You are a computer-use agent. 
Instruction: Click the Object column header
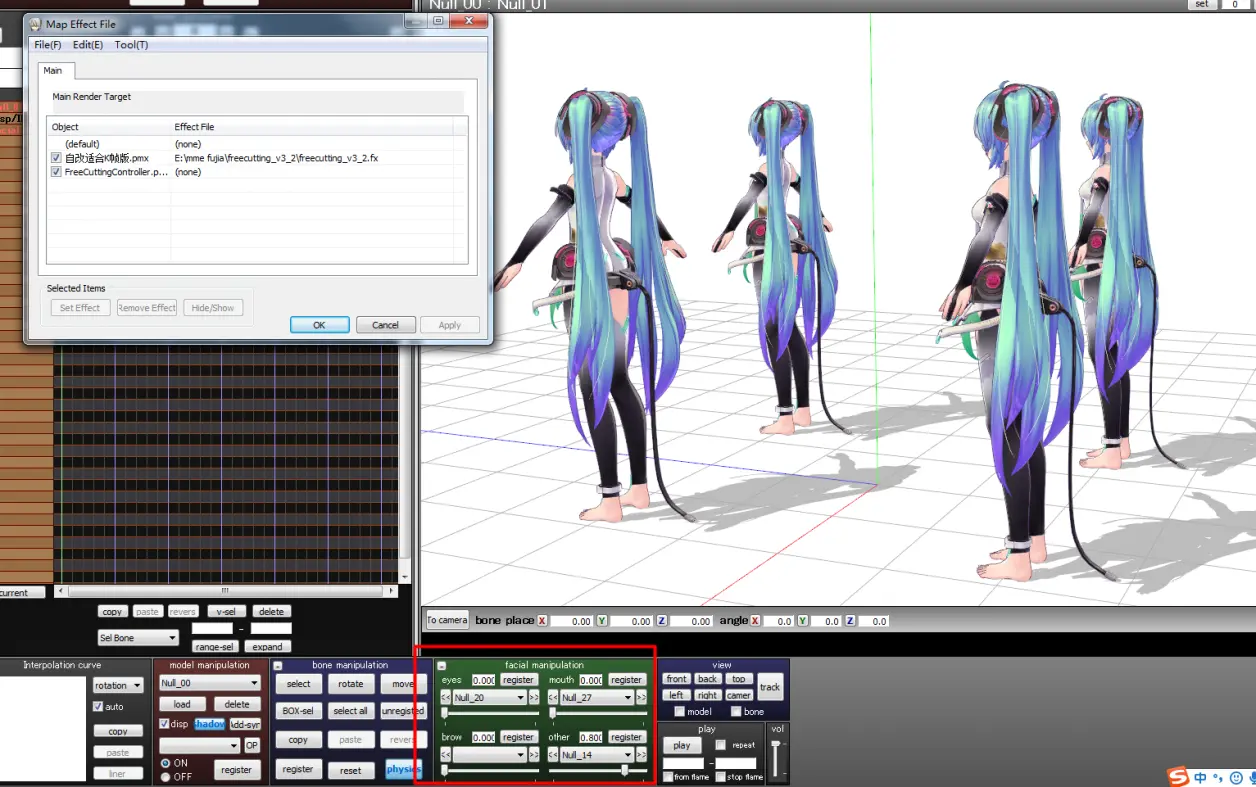pyautogui.click(x=110, y=127)
